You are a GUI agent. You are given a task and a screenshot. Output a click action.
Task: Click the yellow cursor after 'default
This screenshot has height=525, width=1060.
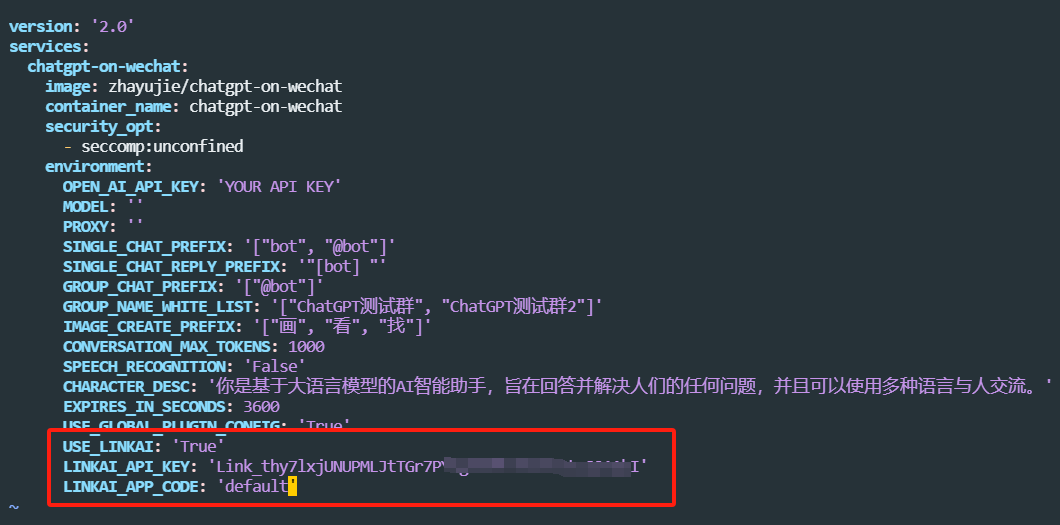(293, 486)
